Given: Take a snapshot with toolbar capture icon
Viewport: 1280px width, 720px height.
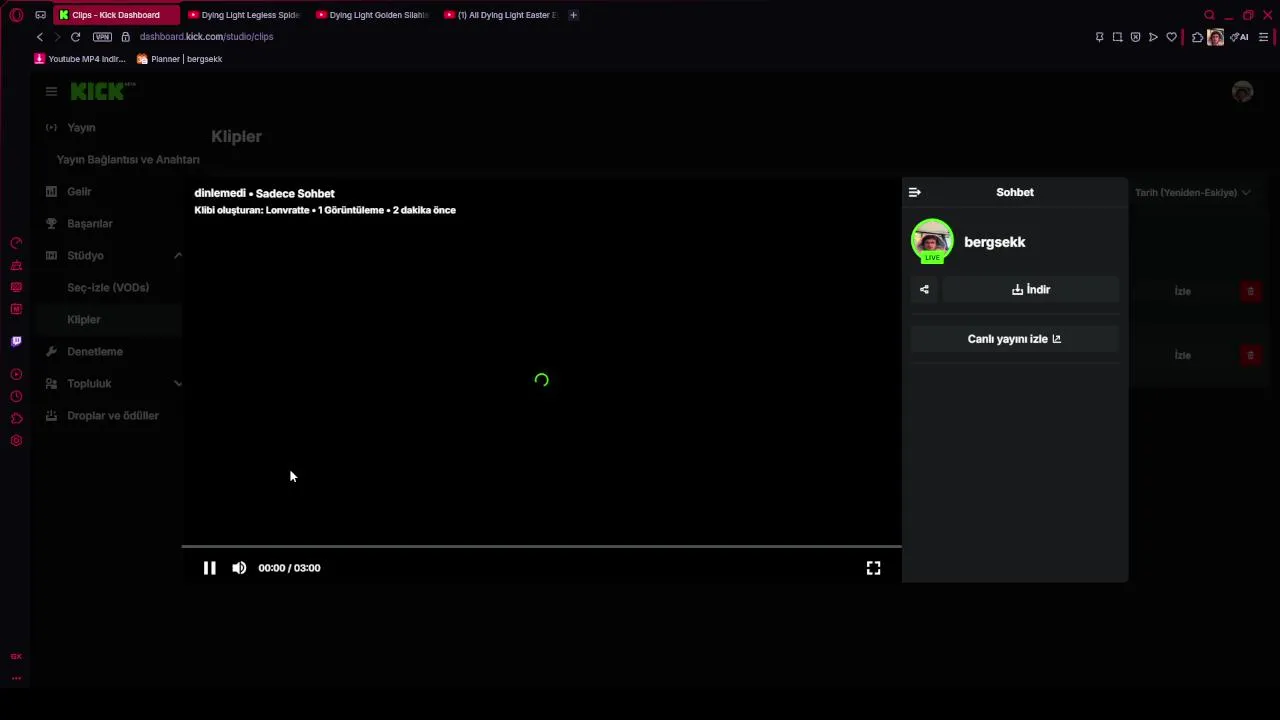Looking at the screenshot, I should [1117, 37].
